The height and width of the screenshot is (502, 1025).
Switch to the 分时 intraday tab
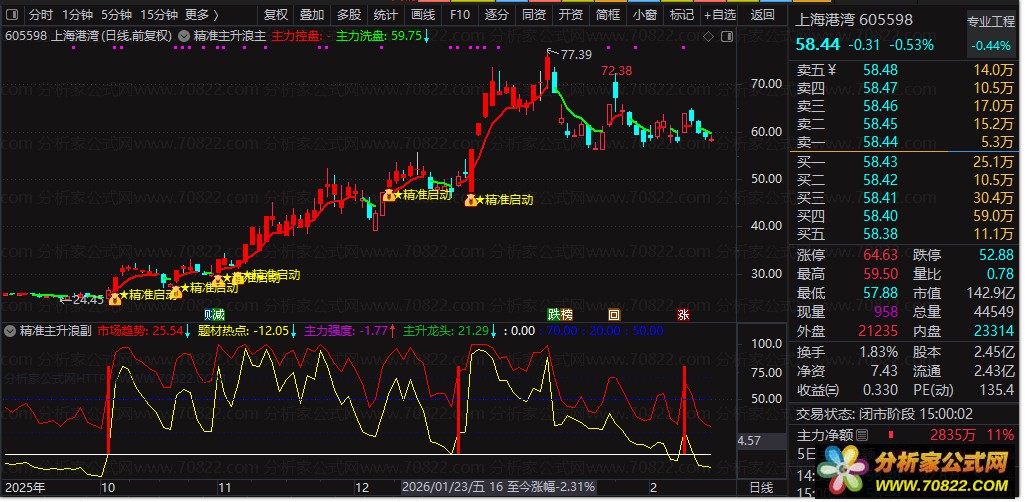click(x=40, y=14)
